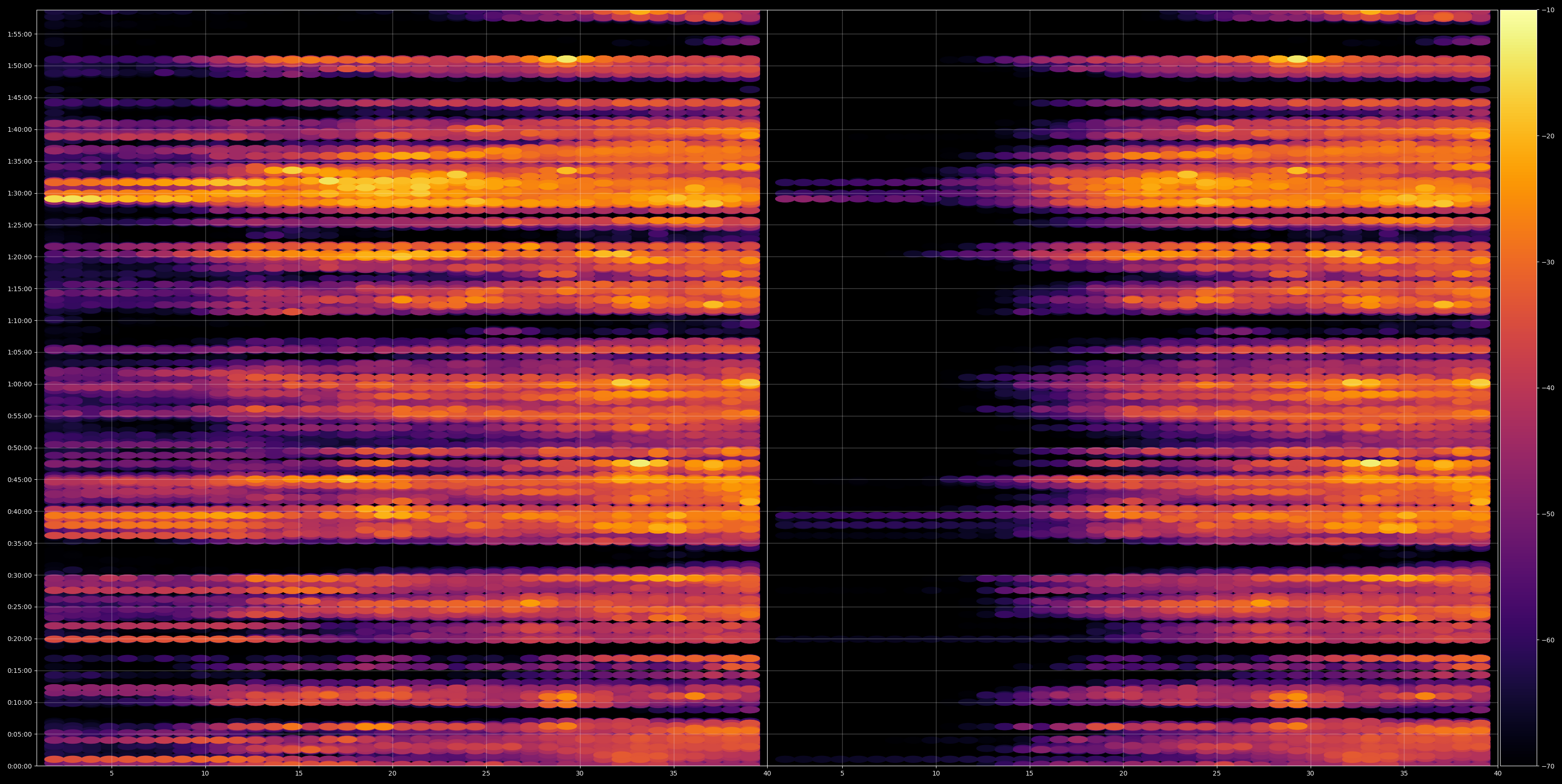1562x784 pixels.
Task: Select the 0:20:00 tick label
Action: [19, 639]
